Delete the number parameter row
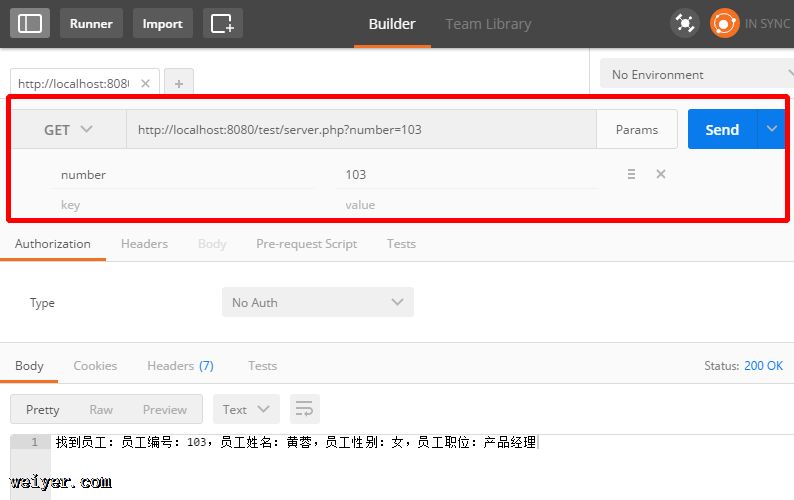The image size is (794, 500). pos(660,174)
